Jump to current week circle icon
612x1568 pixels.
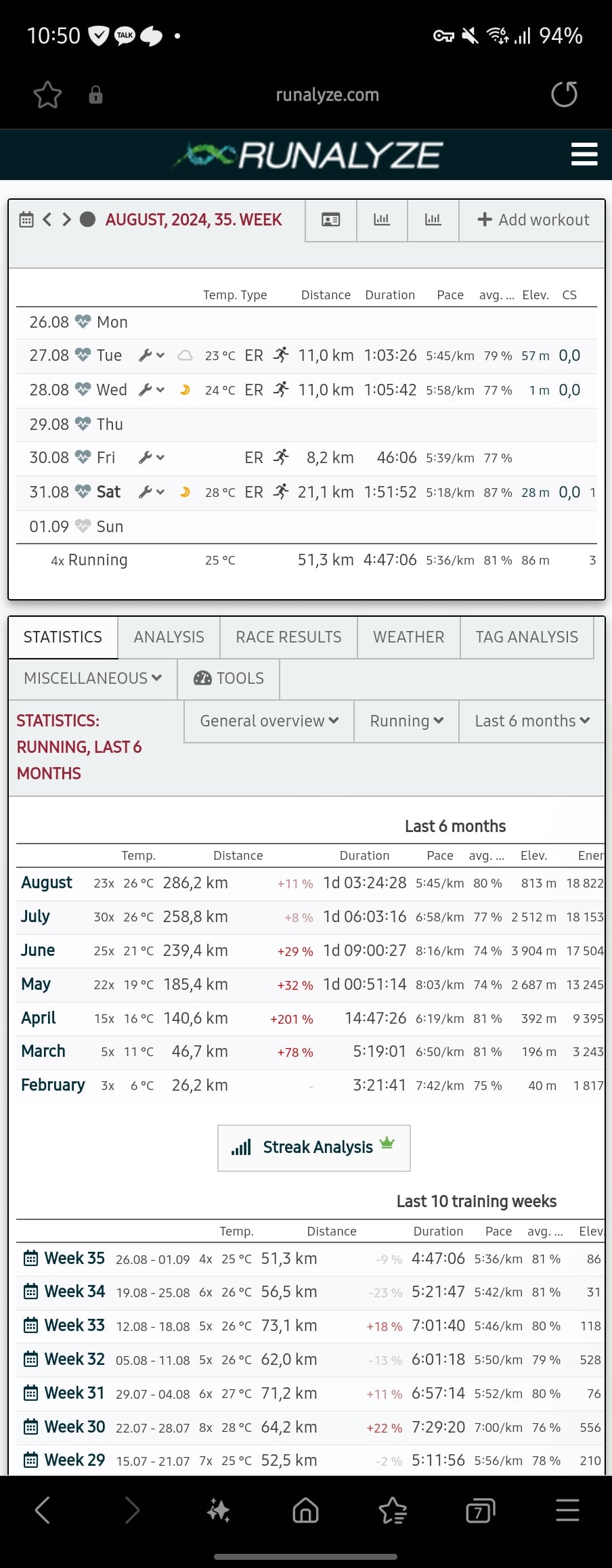pos(87,219)
